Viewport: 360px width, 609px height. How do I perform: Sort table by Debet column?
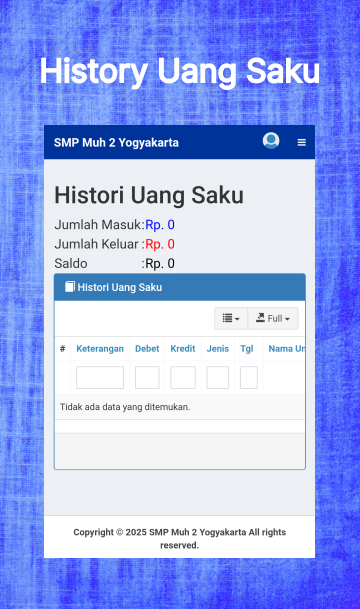(x=147, y=349)
